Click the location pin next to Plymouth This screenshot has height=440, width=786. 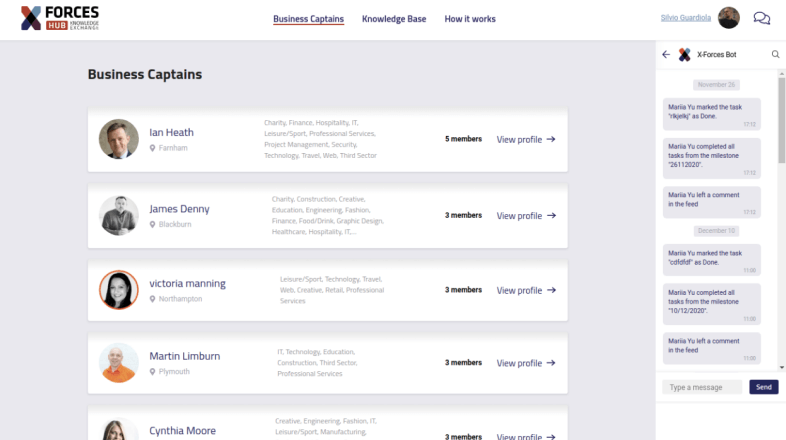click(153, 372)
